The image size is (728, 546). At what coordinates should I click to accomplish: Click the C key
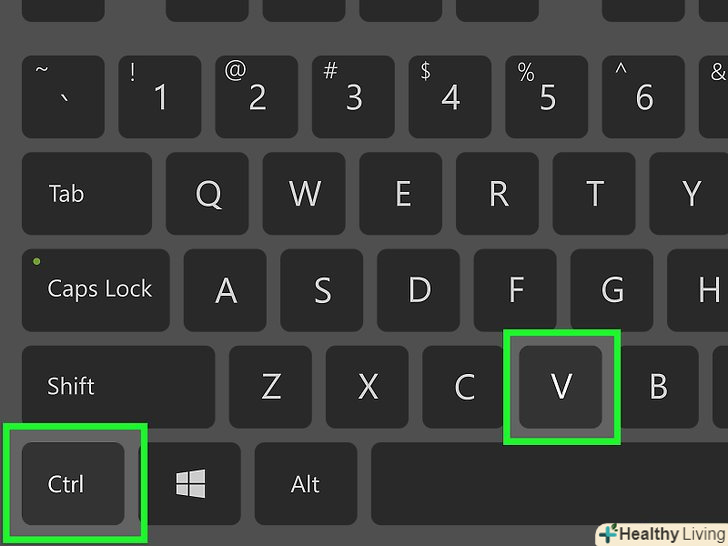464,387
